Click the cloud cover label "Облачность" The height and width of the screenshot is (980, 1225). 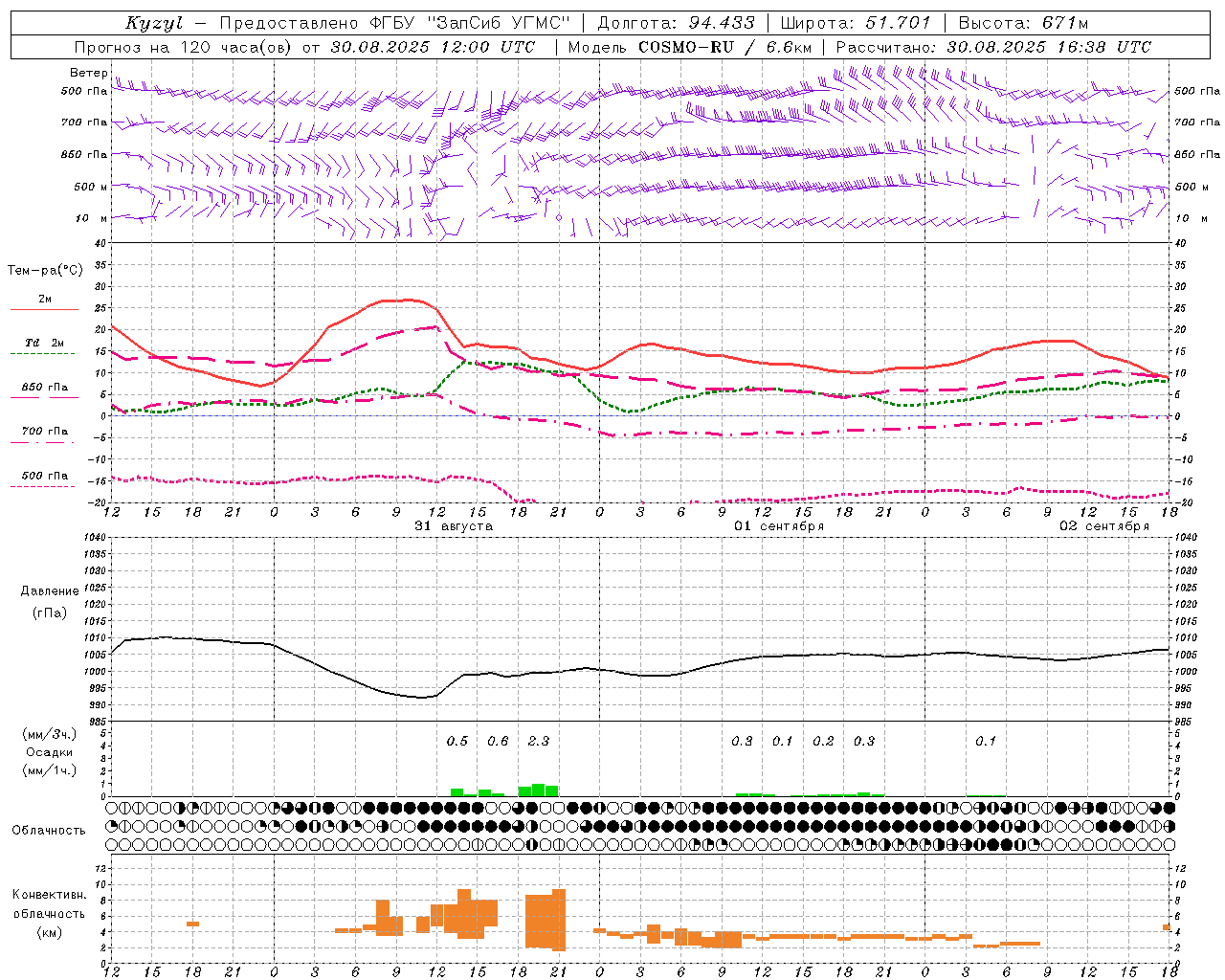49,831
